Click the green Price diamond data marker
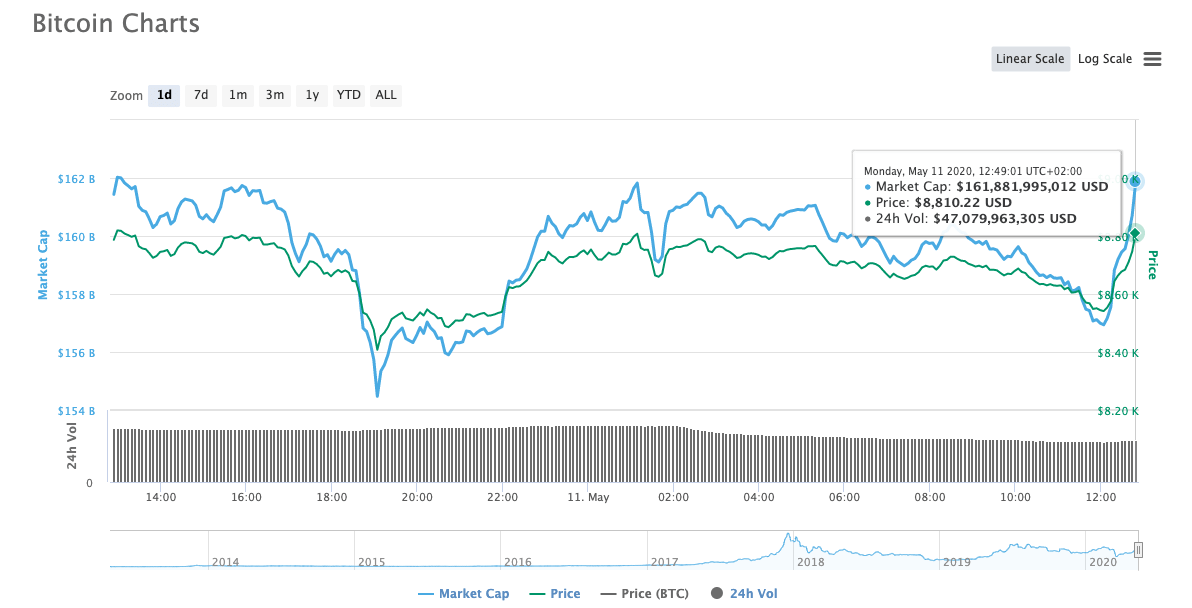This screenshot has width=1192, height=608. pos(1135,233)
